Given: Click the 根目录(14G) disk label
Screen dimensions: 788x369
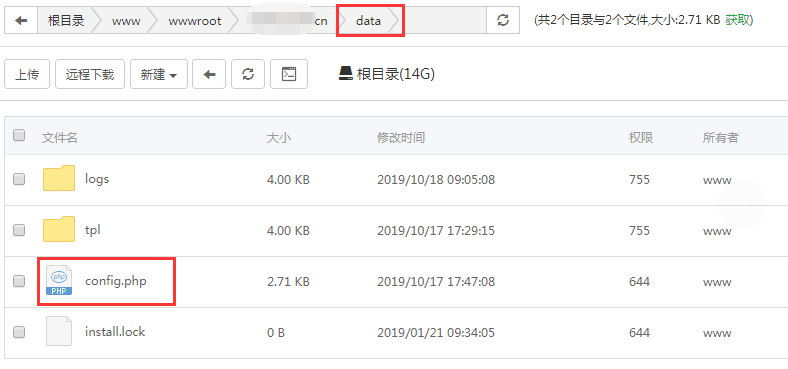Looking at the screenshot, I should [x=396, y=74].
